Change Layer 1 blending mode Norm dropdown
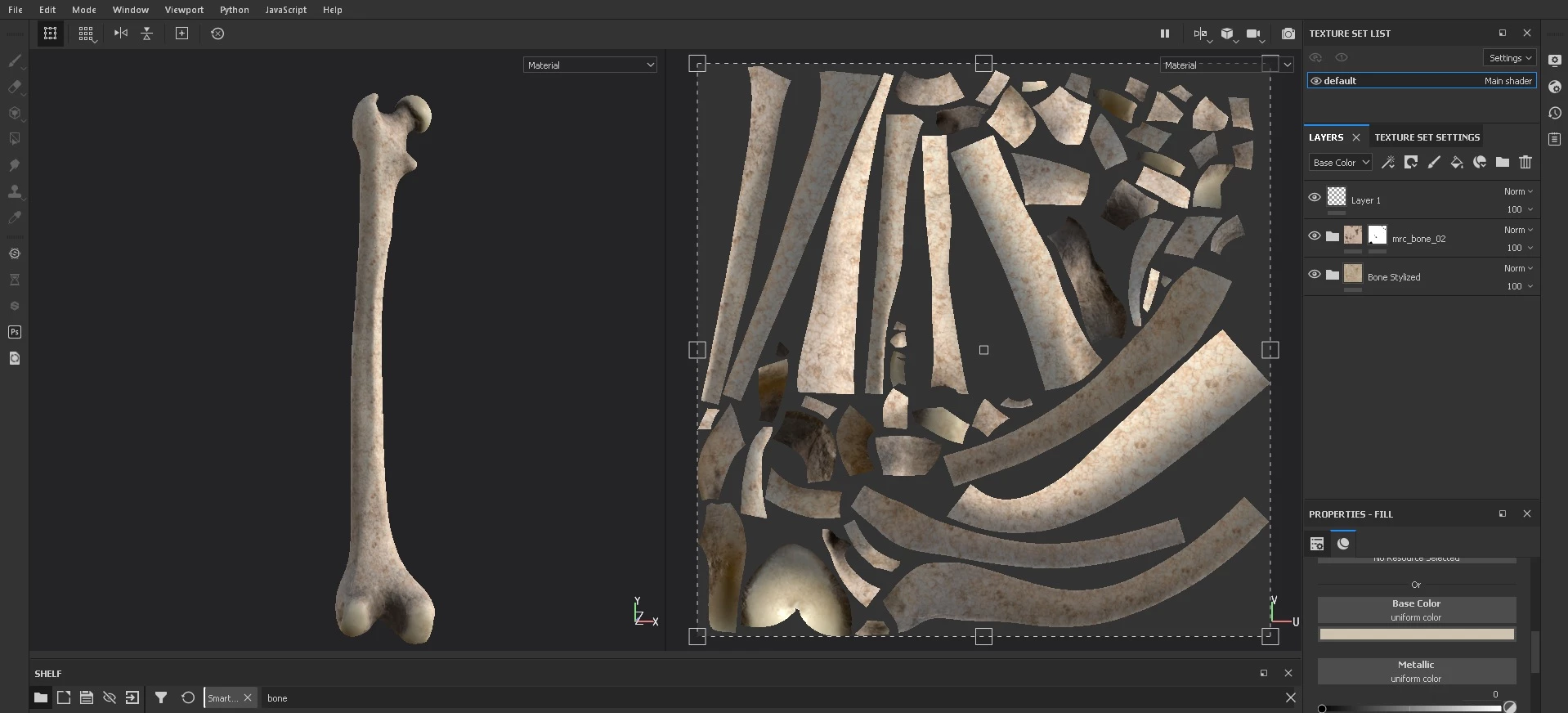This screenshot has height=713, width=1568. click(1518, 191)
